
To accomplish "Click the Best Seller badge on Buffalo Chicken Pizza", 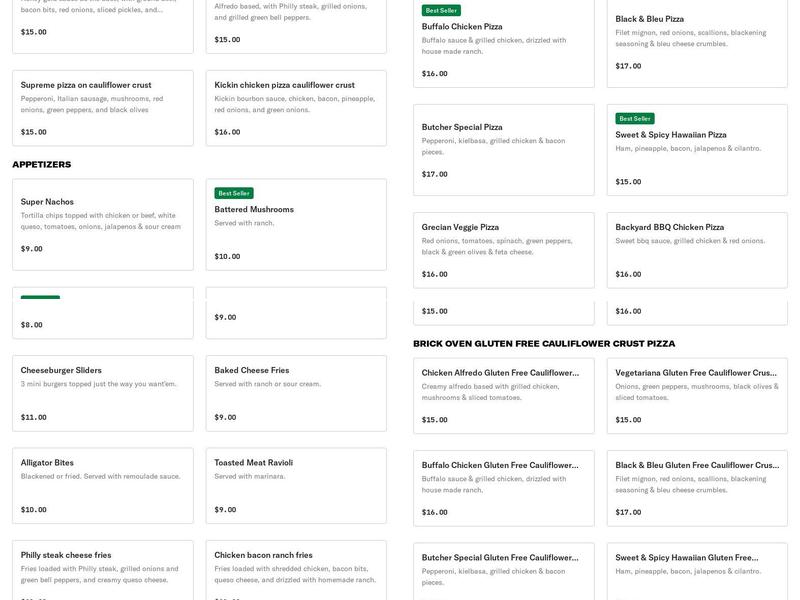I will point(441,10).
